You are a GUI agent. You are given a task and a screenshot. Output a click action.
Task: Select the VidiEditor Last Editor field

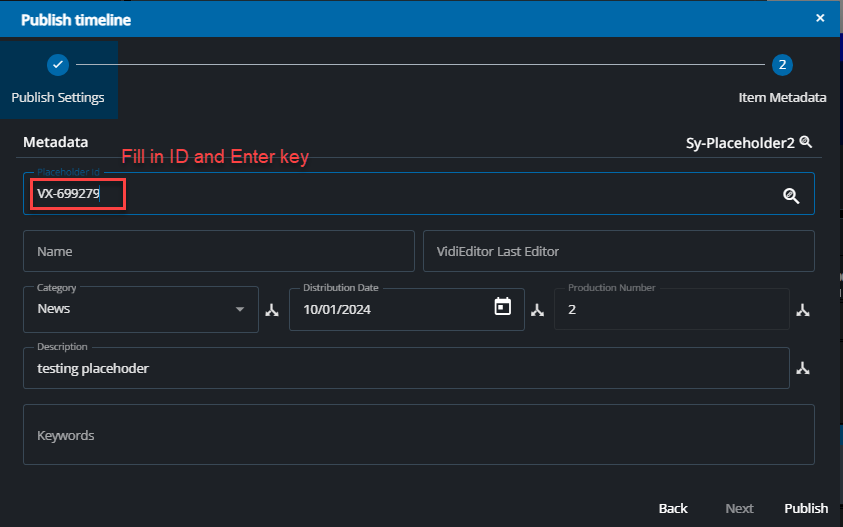coord(618,251)
